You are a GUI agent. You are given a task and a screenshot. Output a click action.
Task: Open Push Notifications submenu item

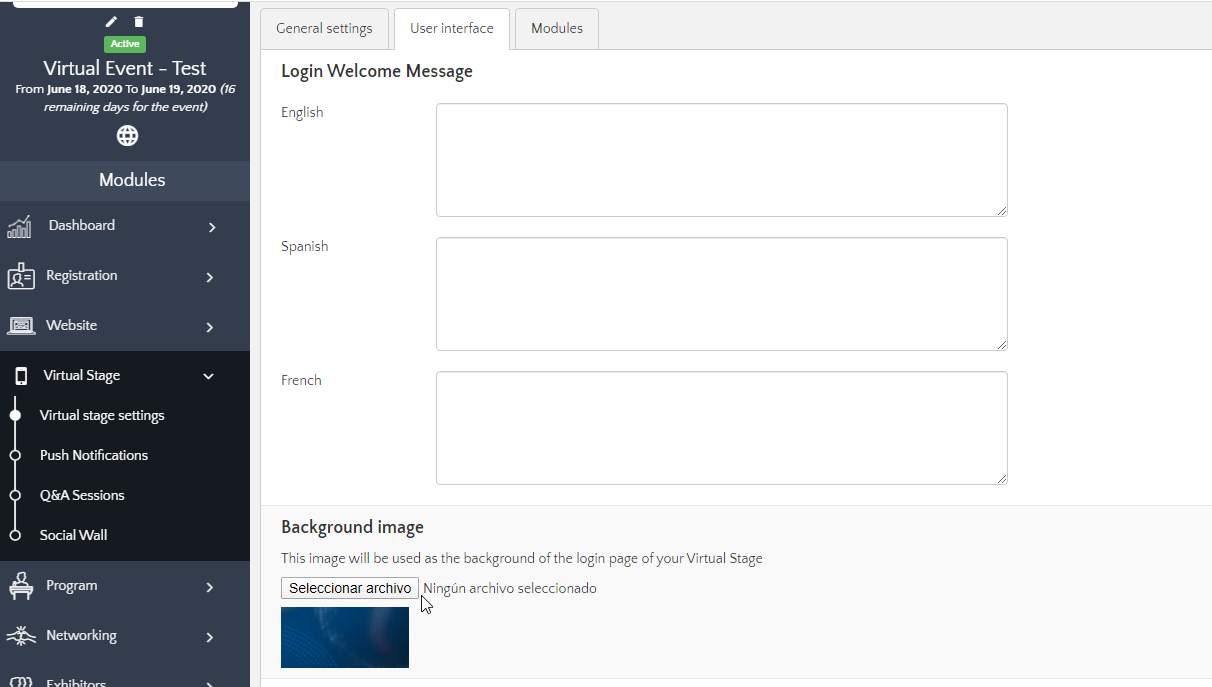(x=94, y=455)
